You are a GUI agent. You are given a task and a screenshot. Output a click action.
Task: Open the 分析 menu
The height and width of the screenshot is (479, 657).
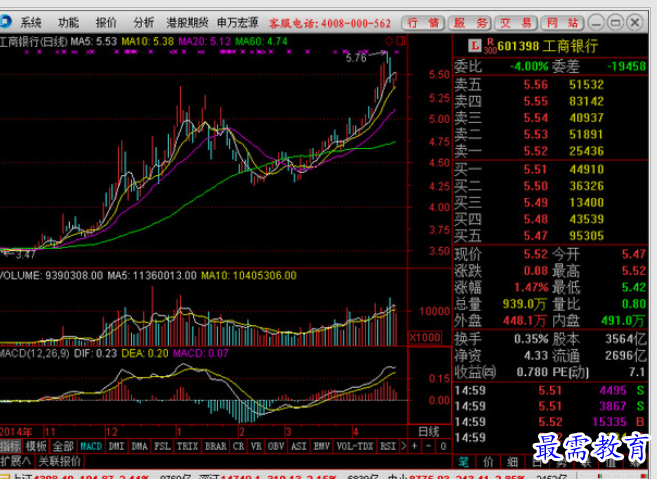[x=143, y=22]
